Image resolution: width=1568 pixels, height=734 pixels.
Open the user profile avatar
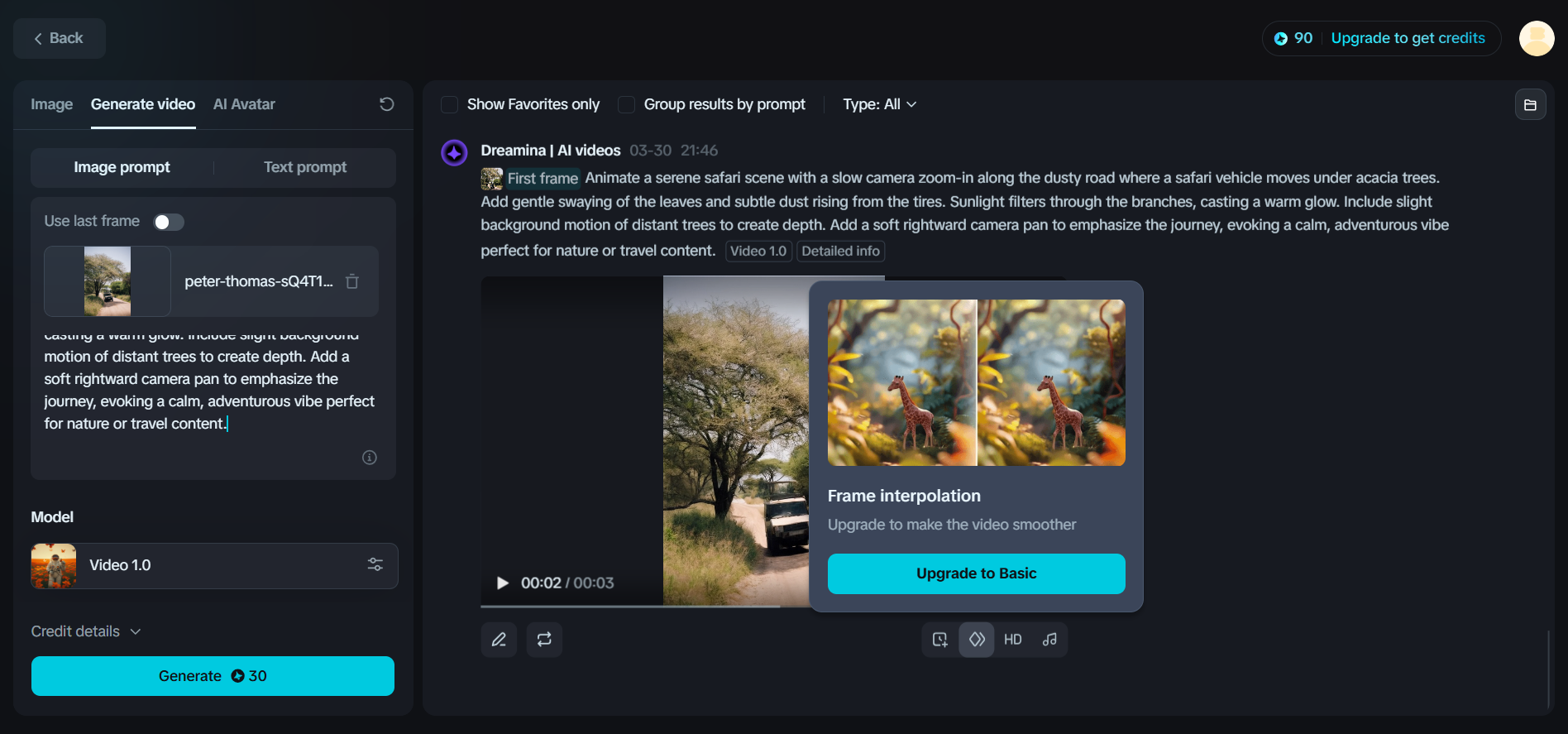pos(1537,38)
